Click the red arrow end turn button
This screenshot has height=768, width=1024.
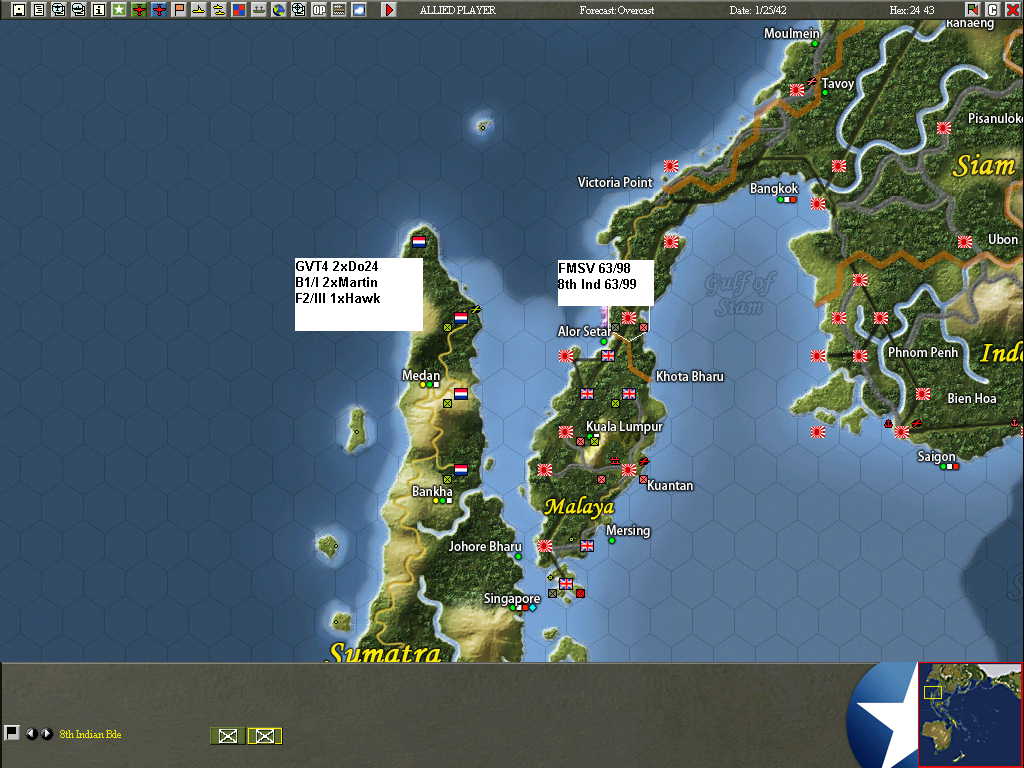coord(389,10)
